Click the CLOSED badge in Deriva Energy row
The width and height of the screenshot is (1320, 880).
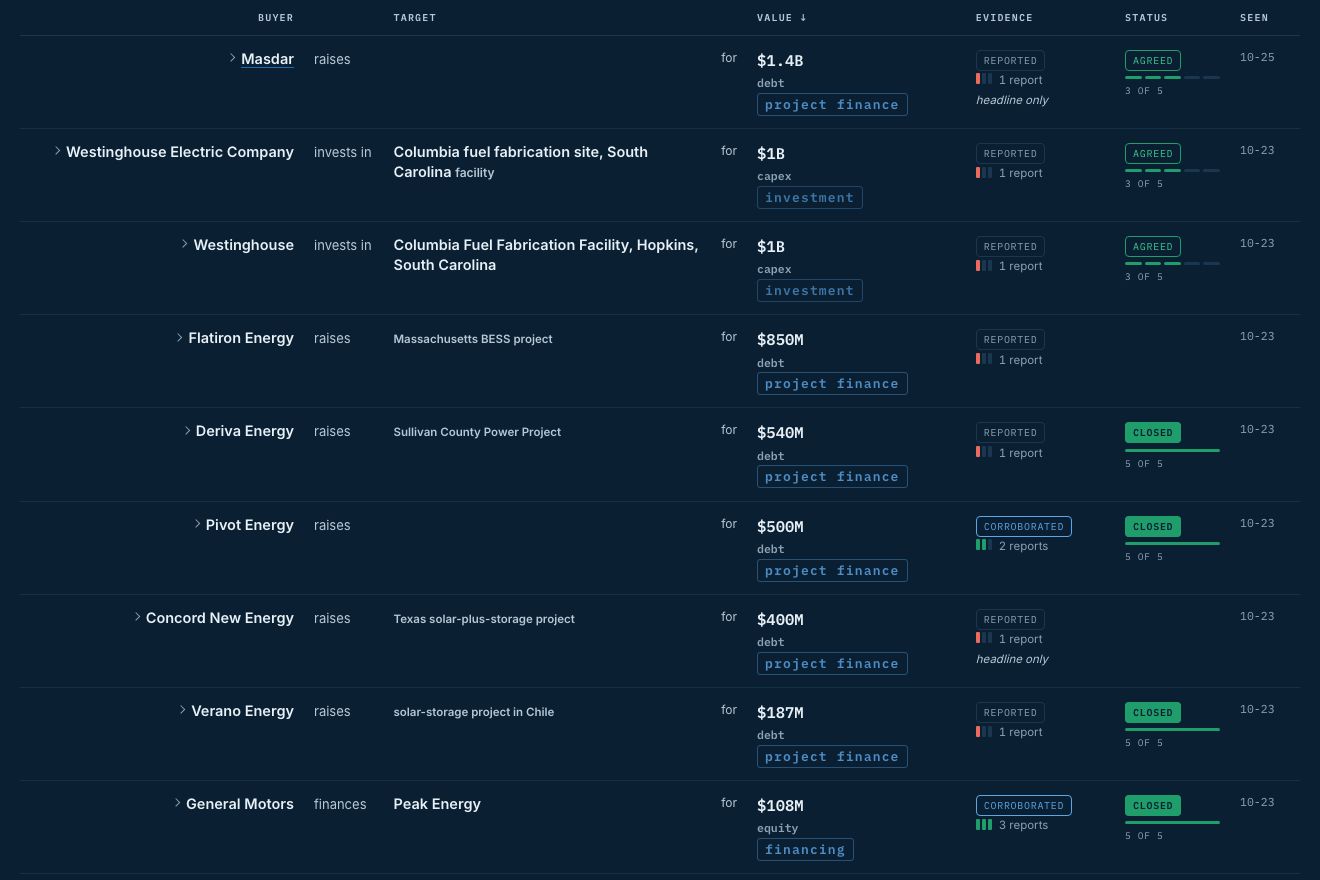pyautogui.click(x=1153, y=433)
